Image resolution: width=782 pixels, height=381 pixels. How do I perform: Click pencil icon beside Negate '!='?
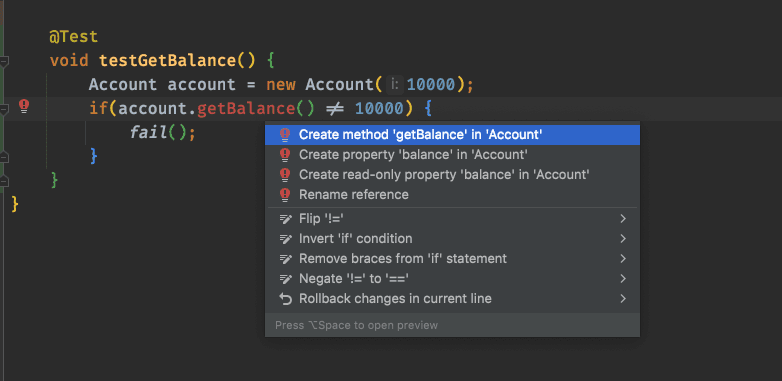pos(285,278)
